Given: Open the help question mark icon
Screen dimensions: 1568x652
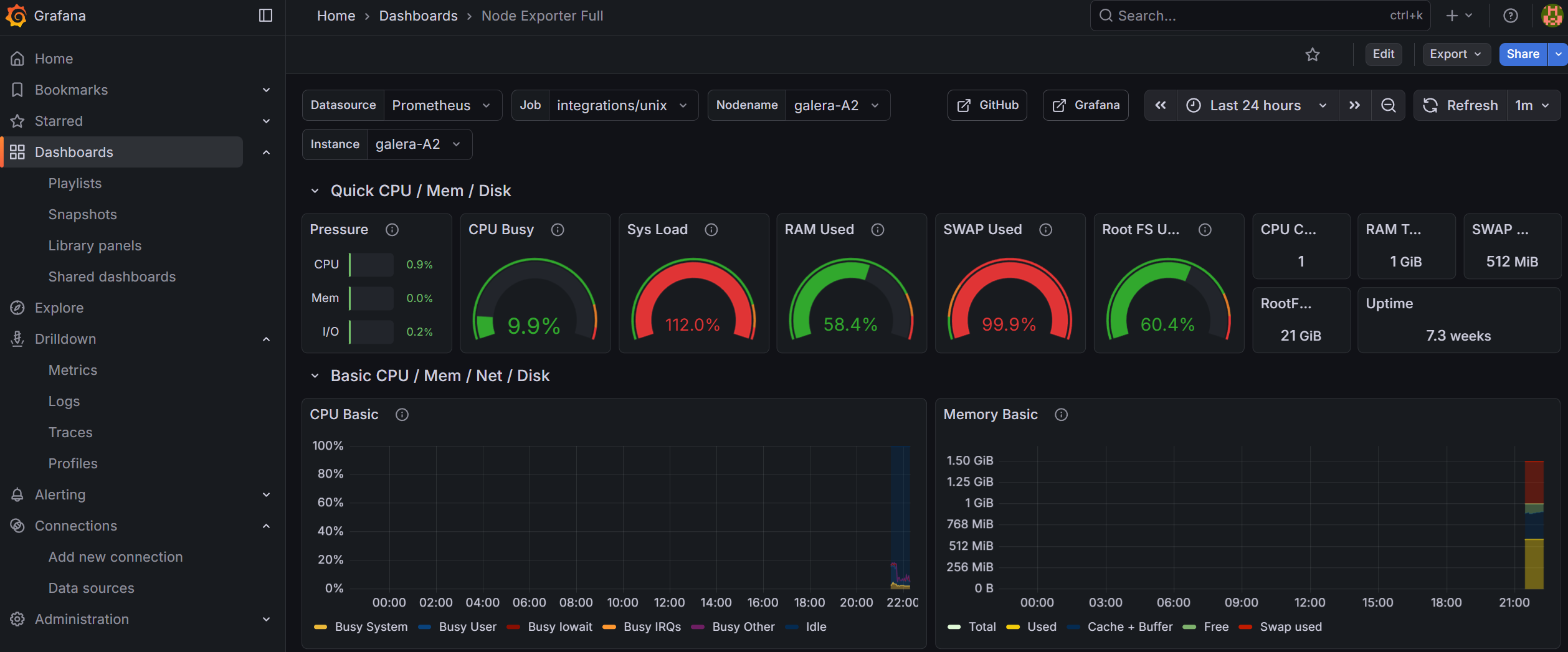Looking at the screenshot, I should [1510, 16].
